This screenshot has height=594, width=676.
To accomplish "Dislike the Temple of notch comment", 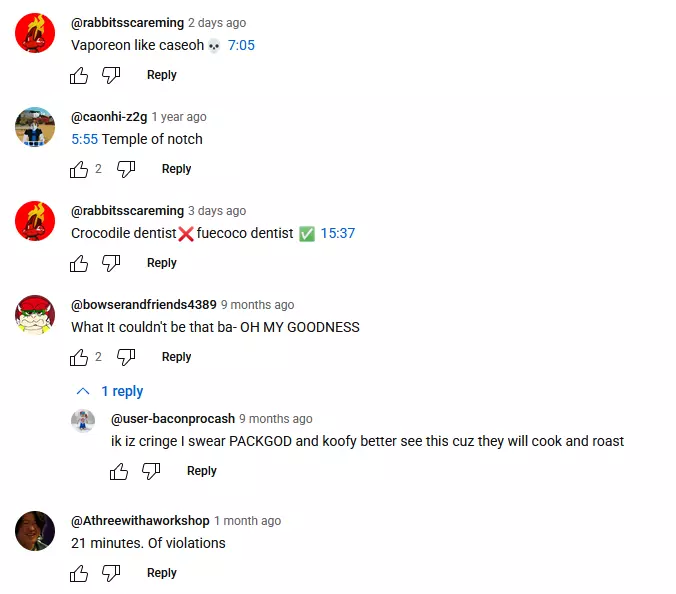I will point(126,169).
